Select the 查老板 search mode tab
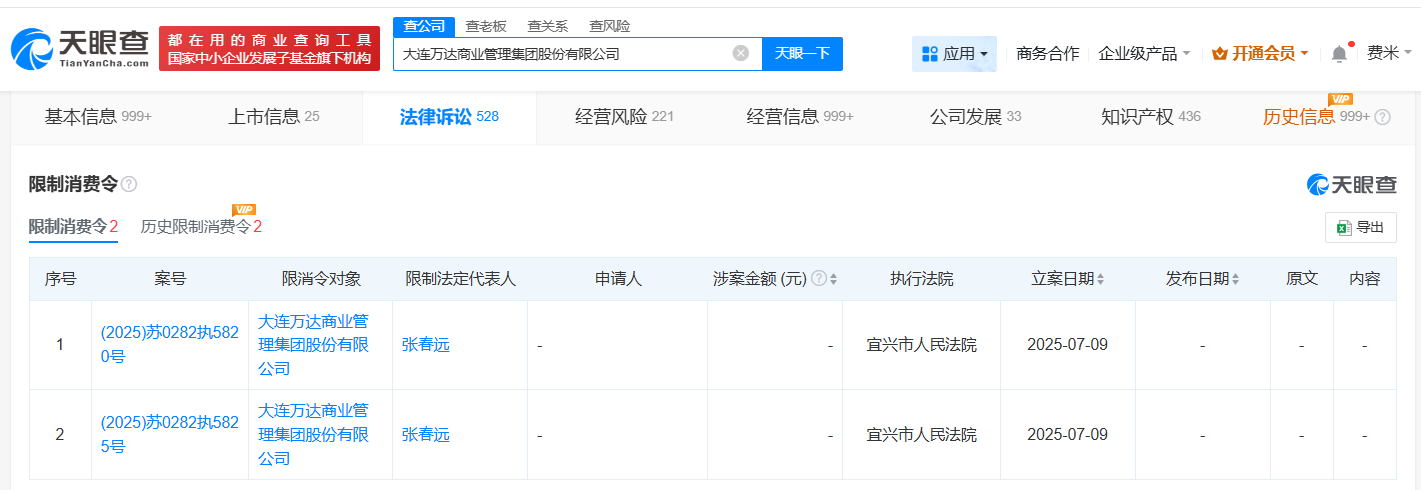 pos(486,26)
